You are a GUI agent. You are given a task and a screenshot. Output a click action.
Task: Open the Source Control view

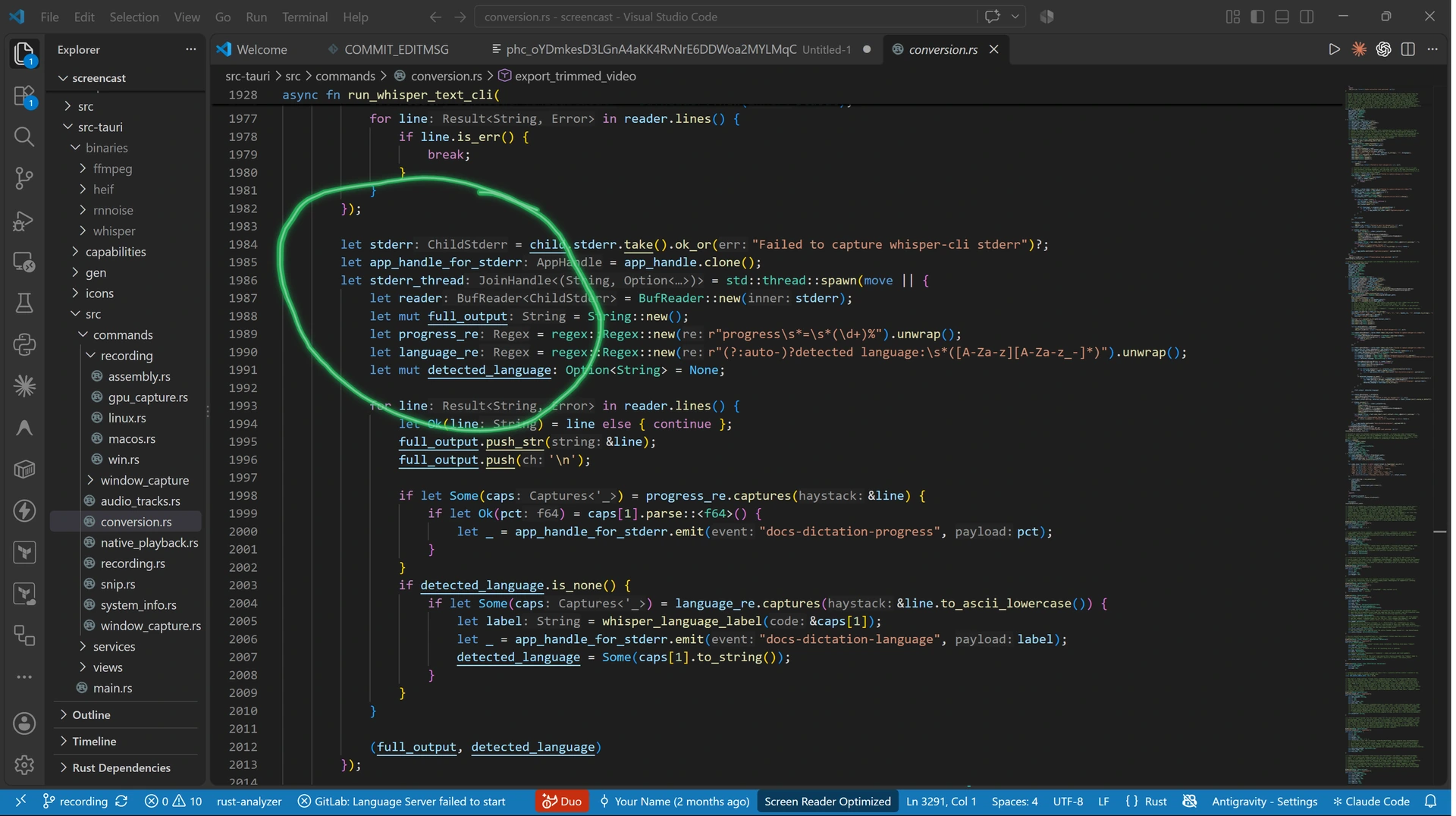click(x=24, y=178)
